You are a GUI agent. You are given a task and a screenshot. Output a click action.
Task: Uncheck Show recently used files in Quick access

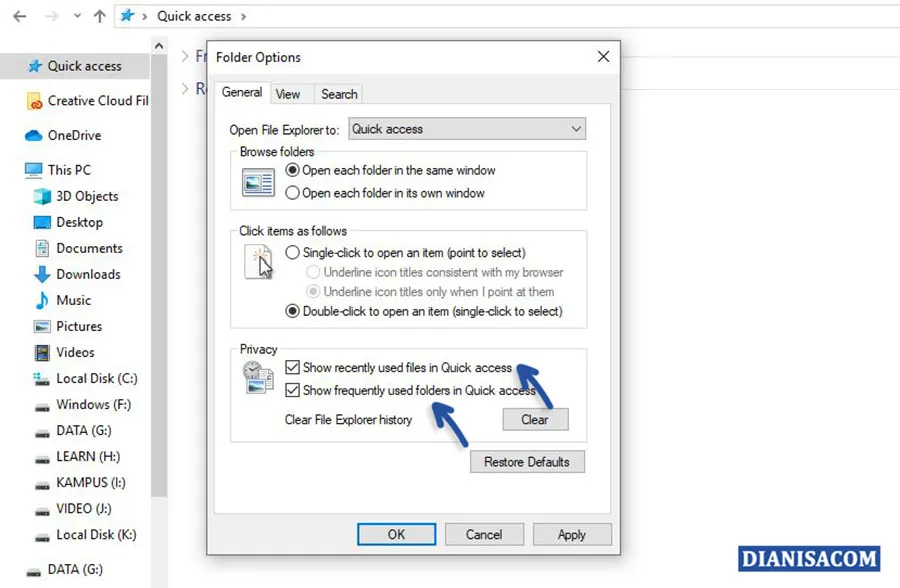[x=293, y=368]
